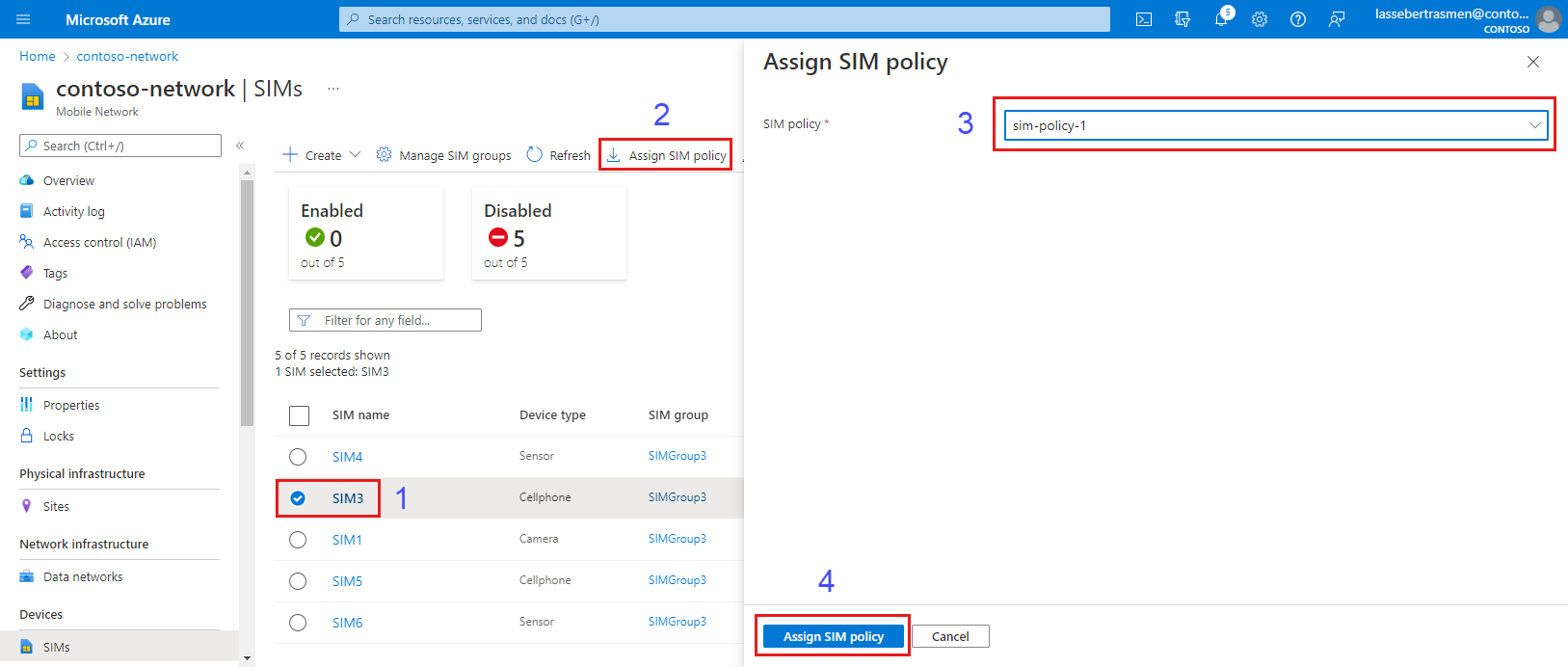This screenshot has height=667, width=1568.
Task: Collapse the left sidebar menu chevron
Action: point(240,146)
